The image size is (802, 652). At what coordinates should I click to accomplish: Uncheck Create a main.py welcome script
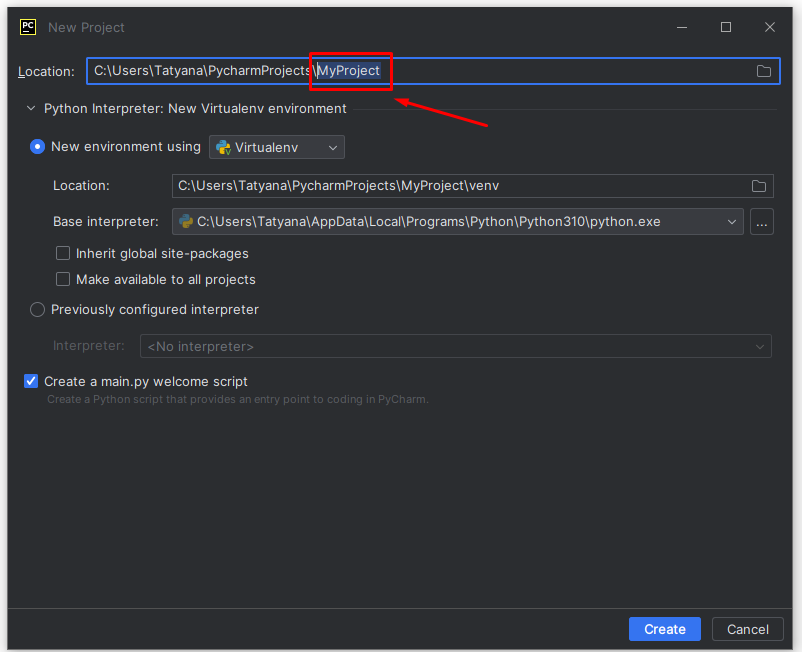(31, 381)
